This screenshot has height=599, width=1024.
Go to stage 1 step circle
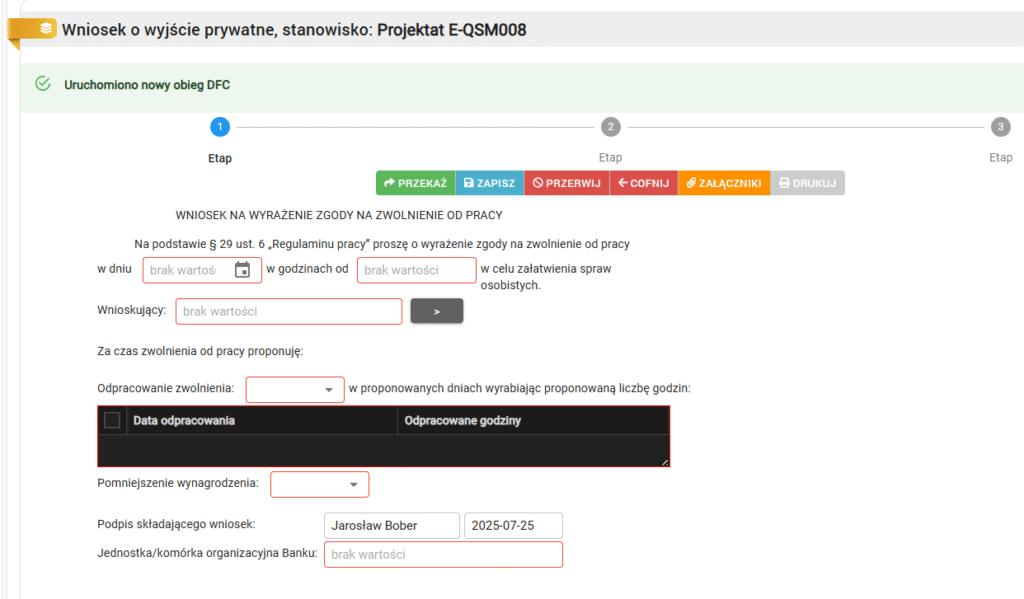pyautogui.click(x=220, y=126)
